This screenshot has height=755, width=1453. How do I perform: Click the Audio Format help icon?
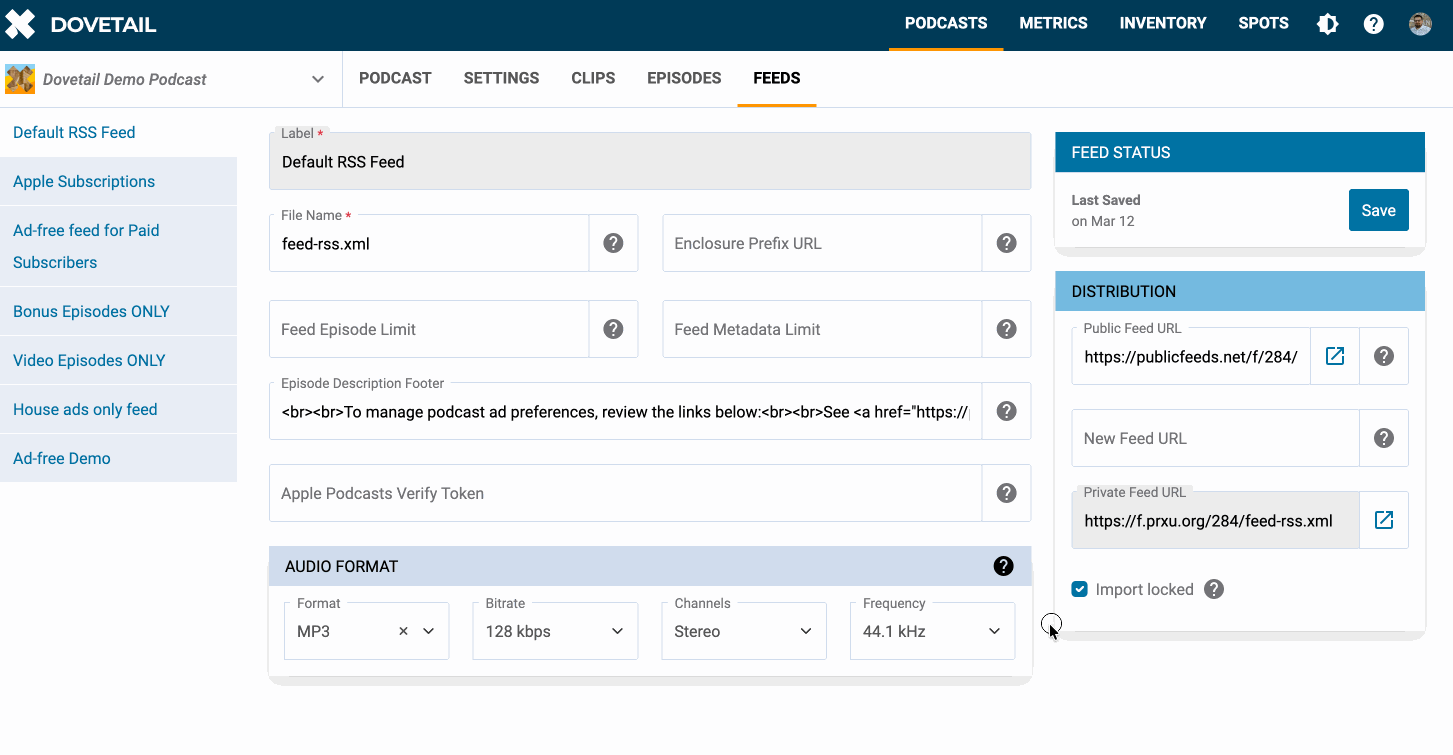tap(1003, 566)
